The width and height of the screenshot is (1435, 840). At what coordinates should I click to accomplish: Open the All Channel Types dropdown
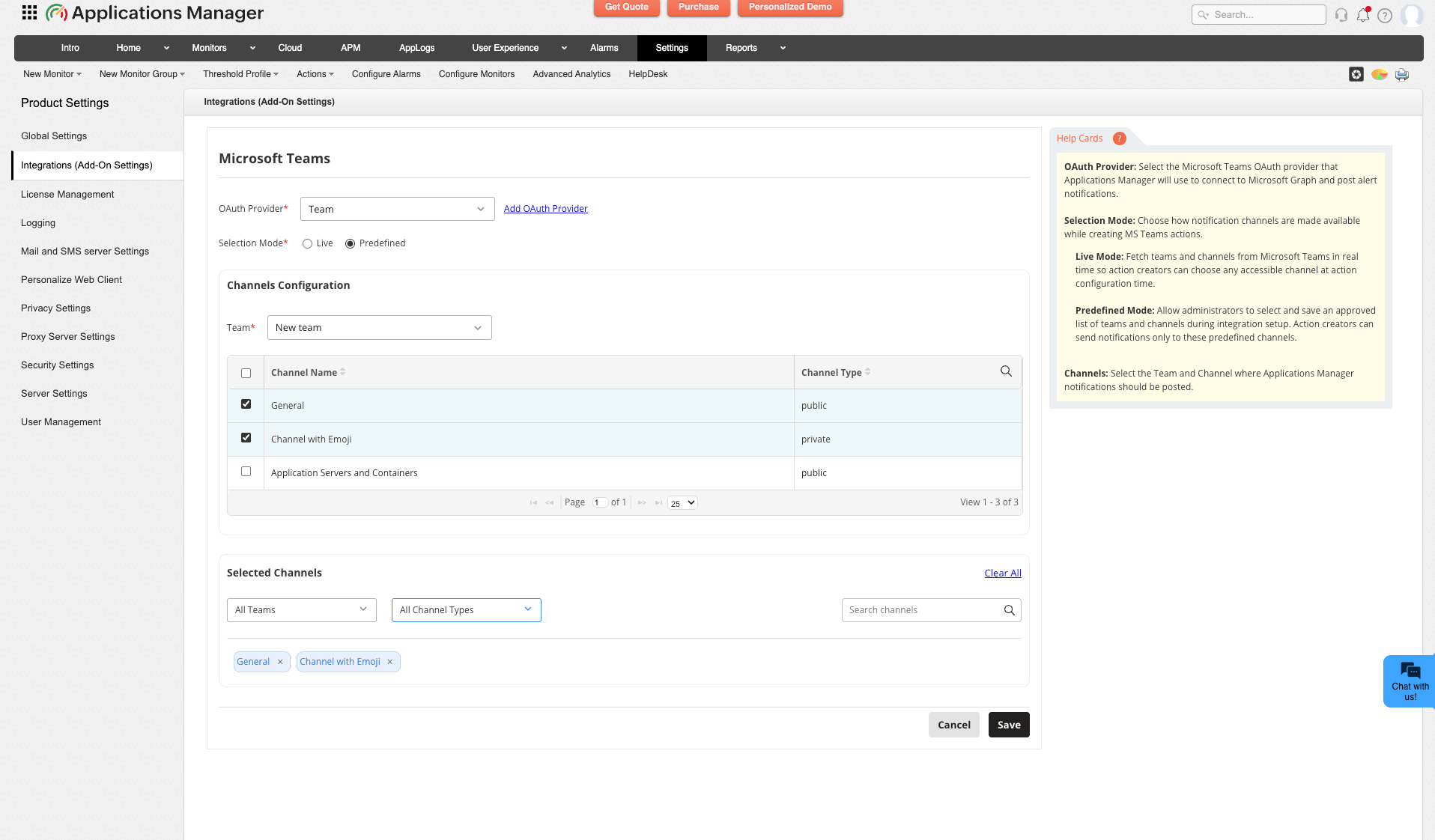[x=466, y=610]
